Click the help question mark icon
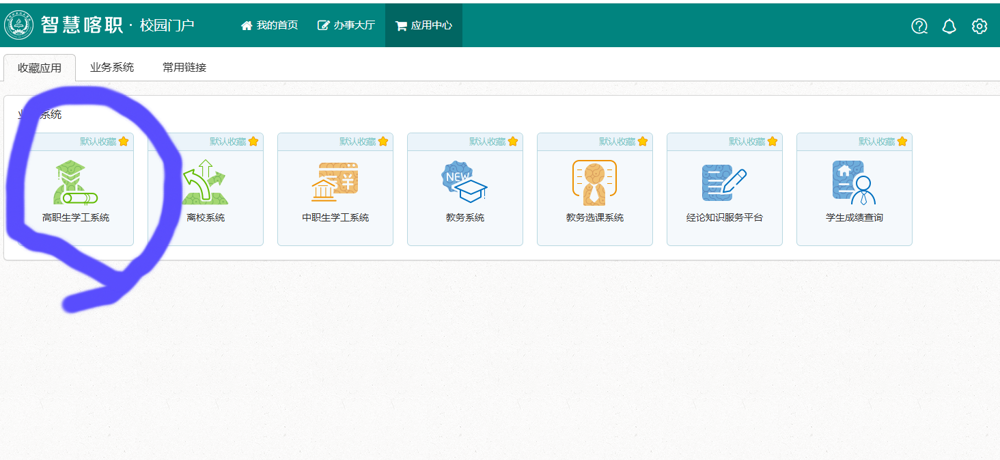This screenshot has height=460, width=1000. tap(919, 26)
